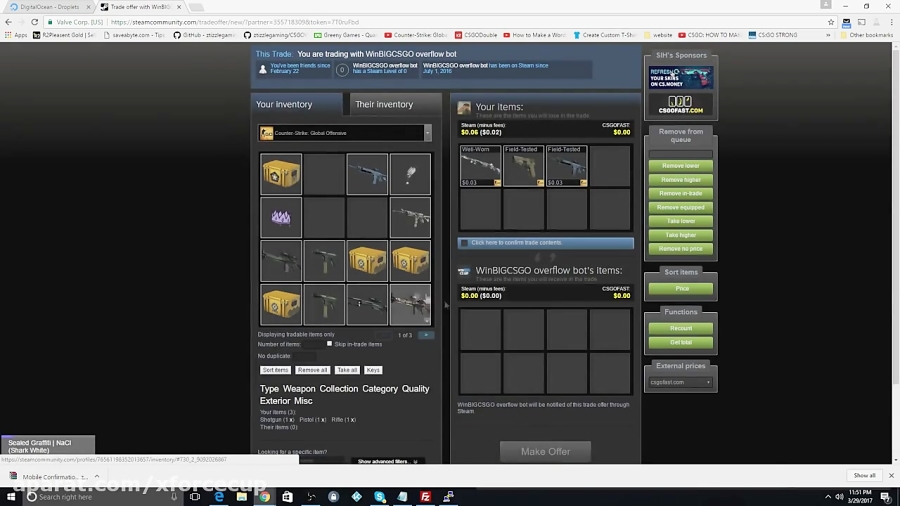Open the CS.MONEY sponsor banner
This screenshot has width=900, height=506.
click(x=681, y=78)
